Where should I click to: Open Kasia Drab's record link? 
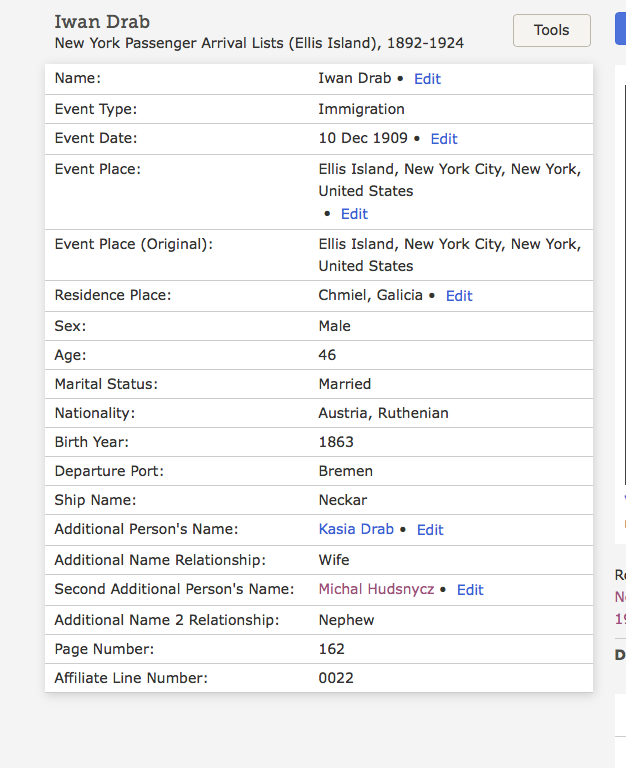coord(356,529)
